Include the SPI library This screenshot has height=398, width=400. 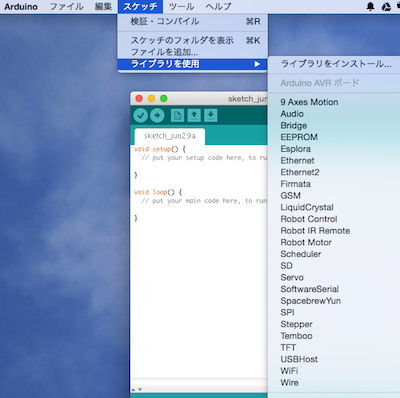(334, 312)
